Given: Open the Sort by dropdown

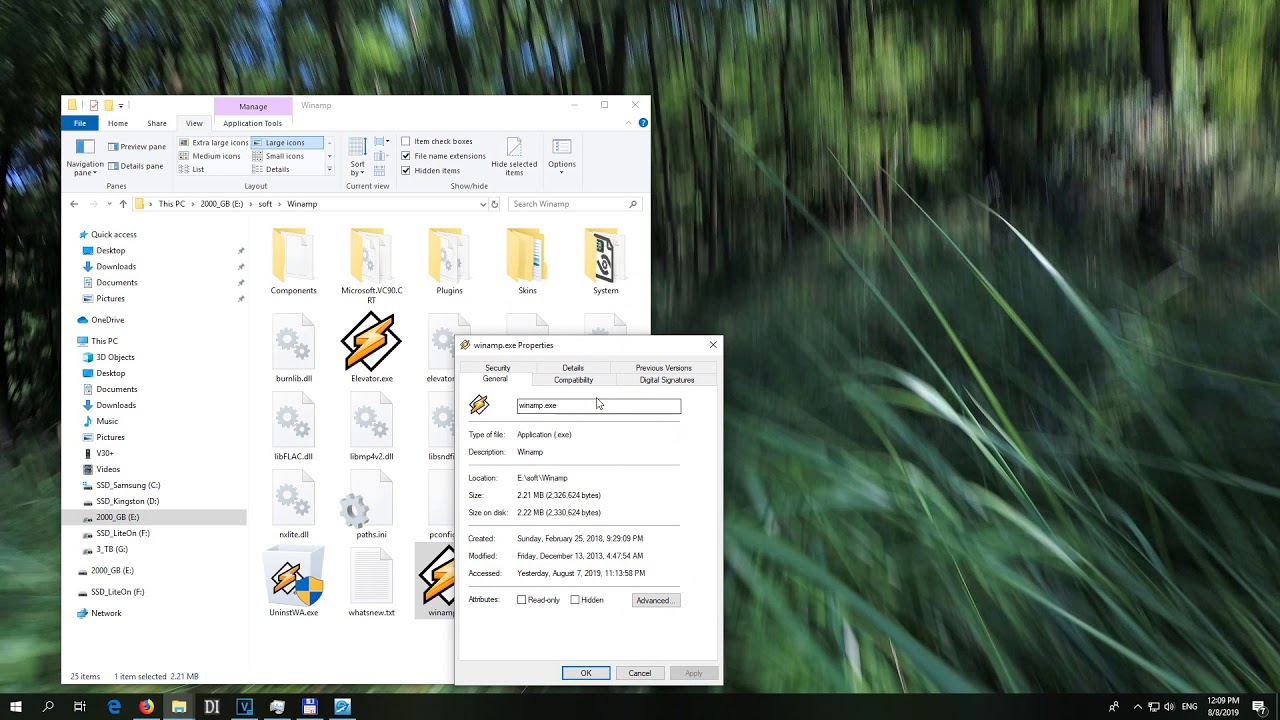Looking at the screenshot, I should coord(357,157).
